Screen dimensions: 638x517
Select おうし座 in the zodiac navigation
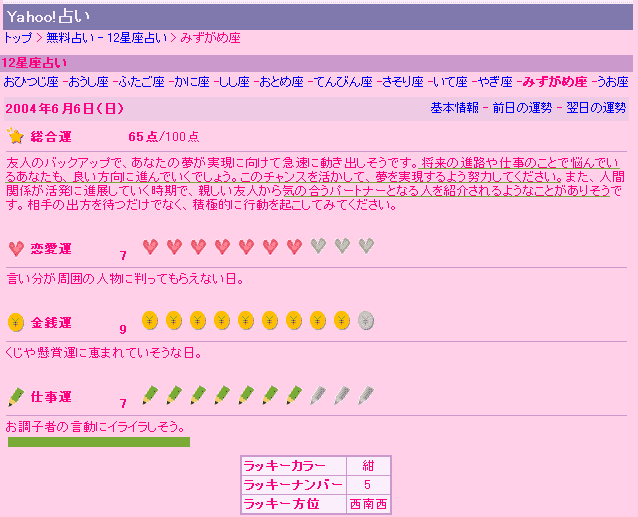coord(88,82)
